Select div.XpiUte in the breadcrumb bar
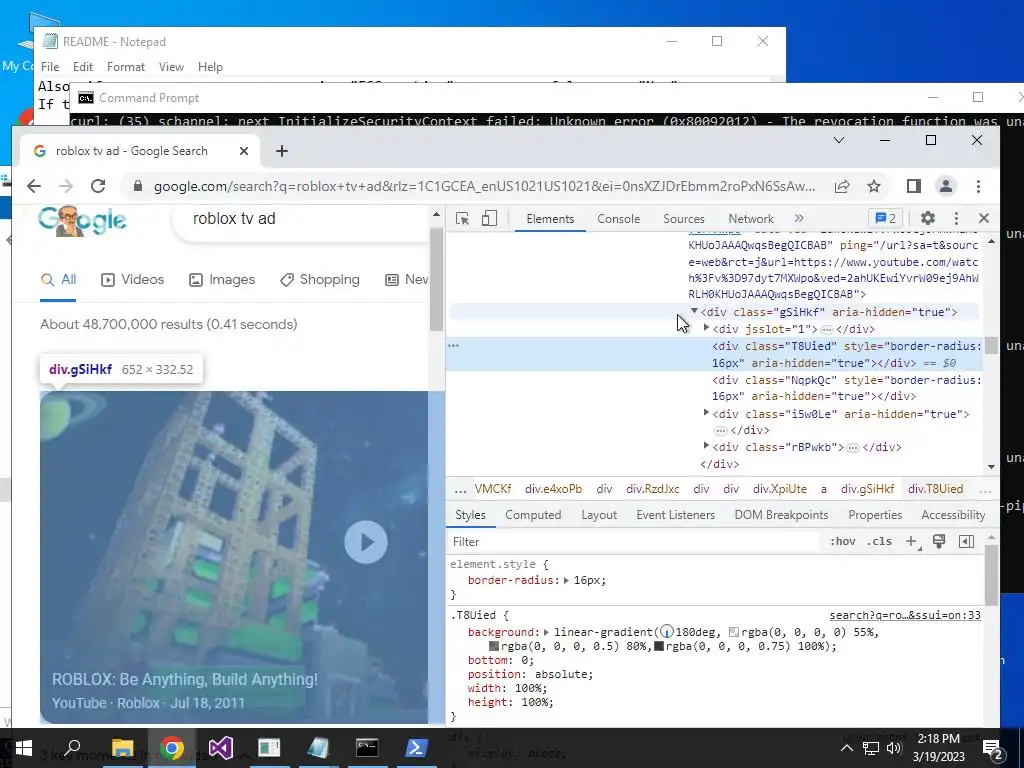Image resolution: width=1024 pixels, height=768 pixels. click(x=780, y=488)
